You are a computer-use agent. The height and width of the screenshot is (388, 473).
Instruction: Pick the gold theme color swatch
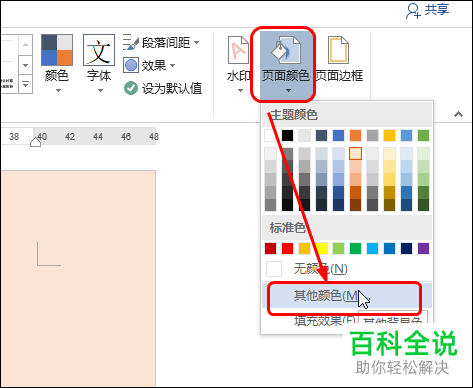click(x=389, y=136)
